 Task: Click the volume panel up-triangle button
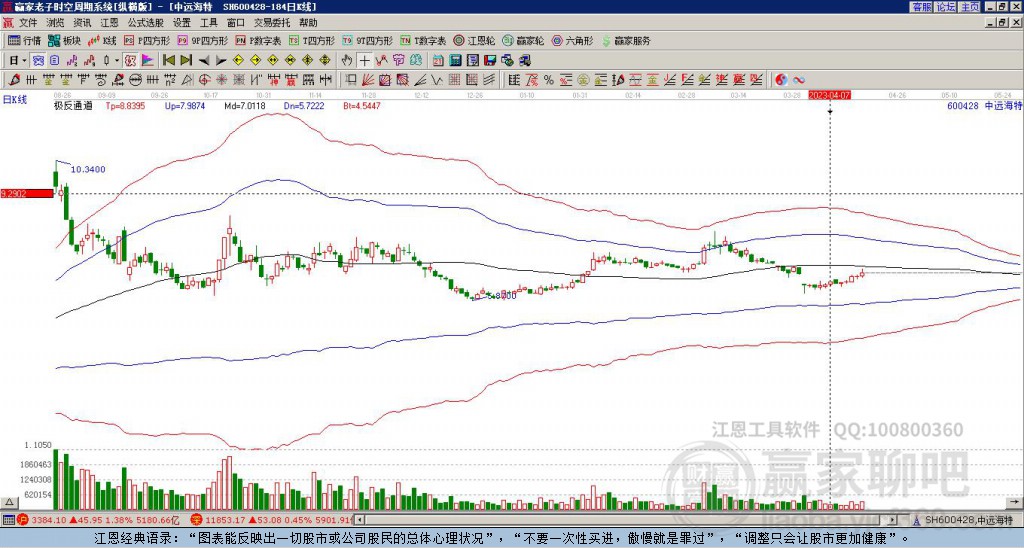9,502
